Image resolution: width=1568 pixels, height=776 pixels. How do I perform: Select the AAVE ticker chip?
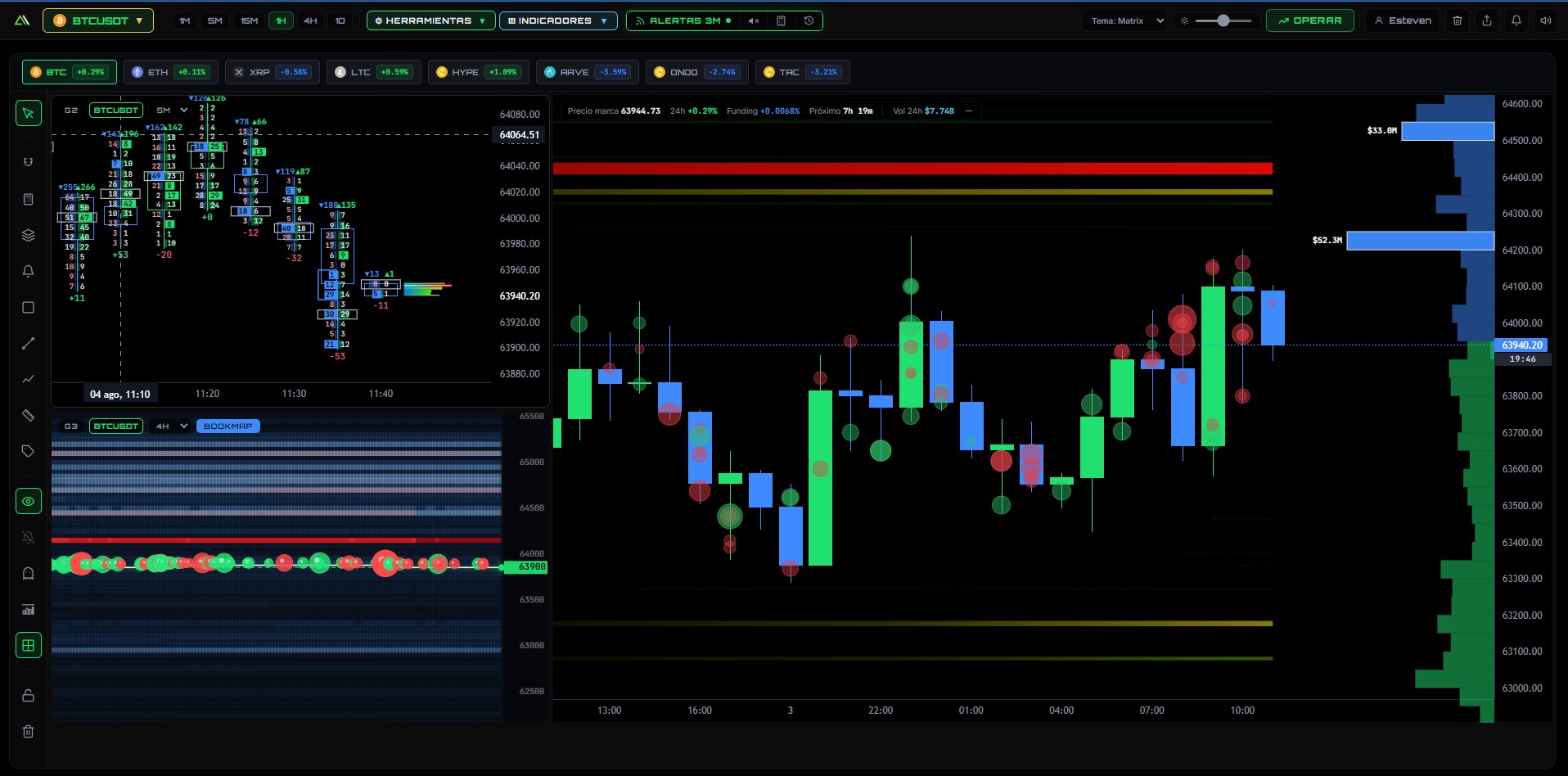pos(587,72)
